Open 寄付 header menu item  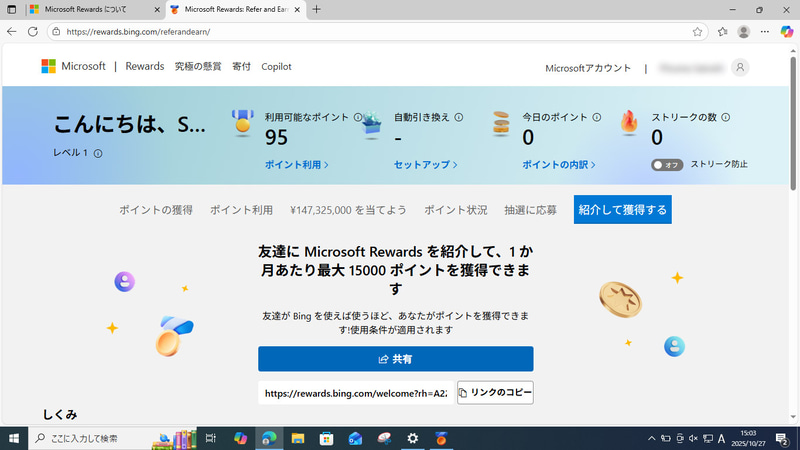[241, 66]
